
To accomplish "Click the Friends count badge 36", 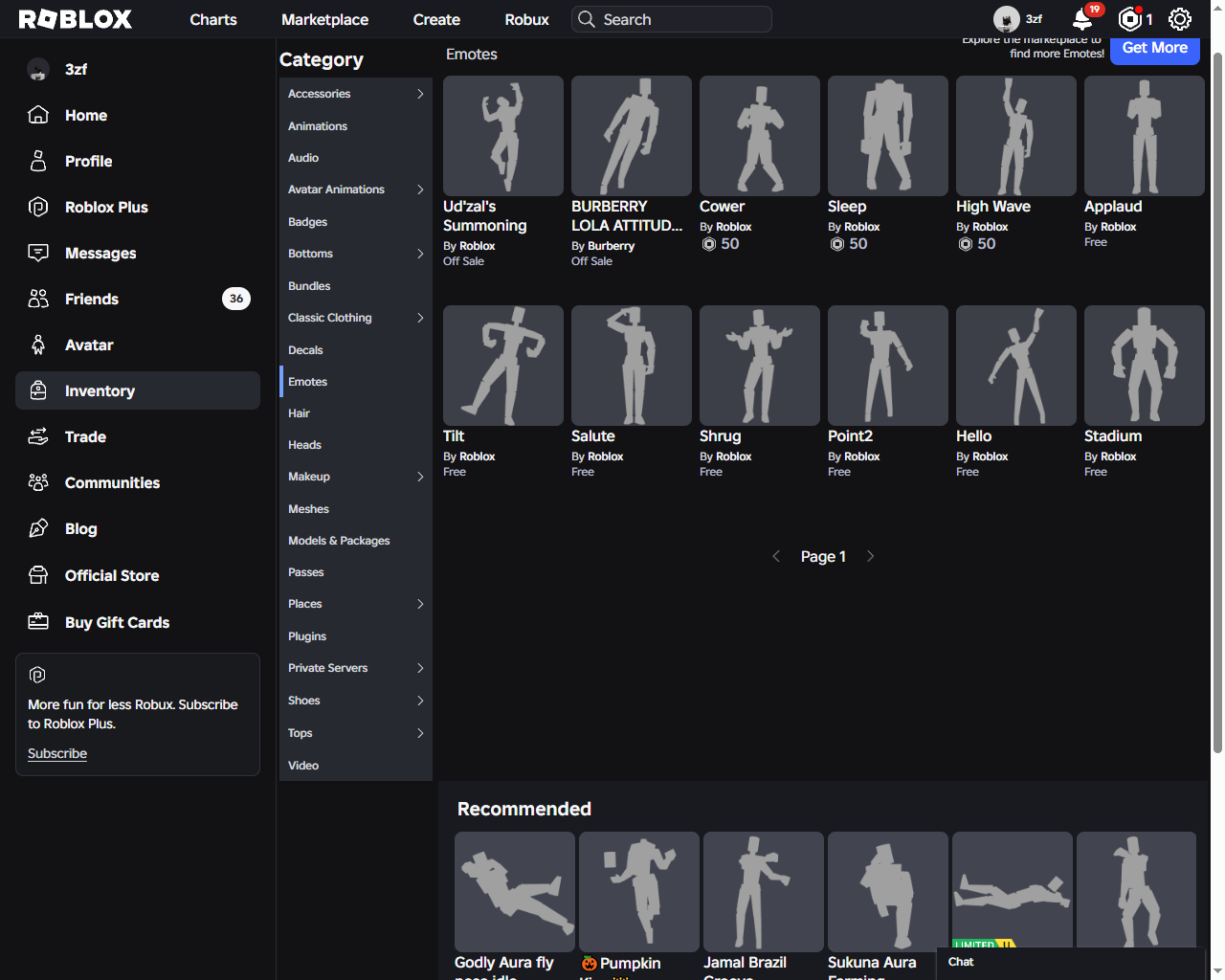I will [x=236, y=299].
